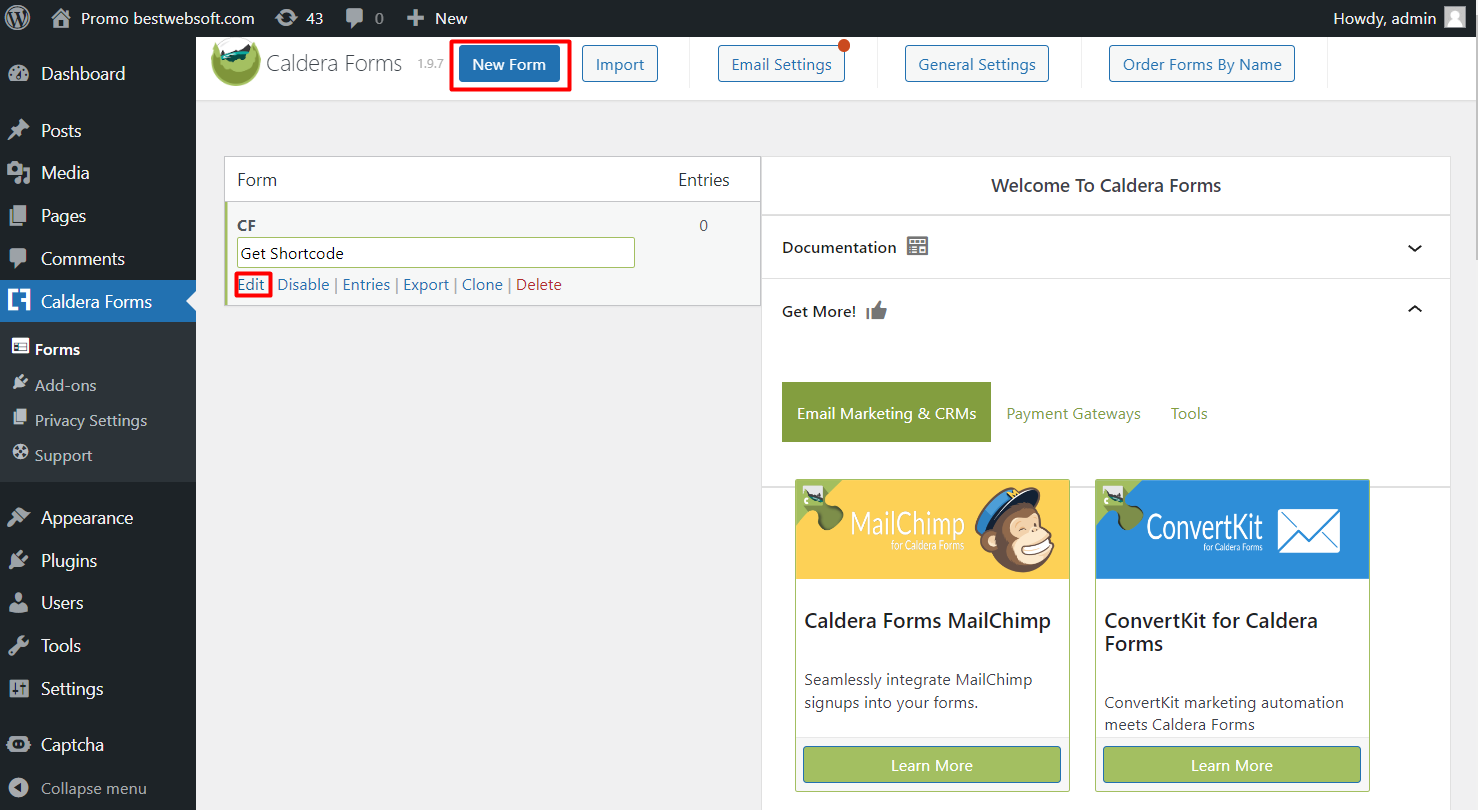Click the plus New icon in admin bar

415,18
